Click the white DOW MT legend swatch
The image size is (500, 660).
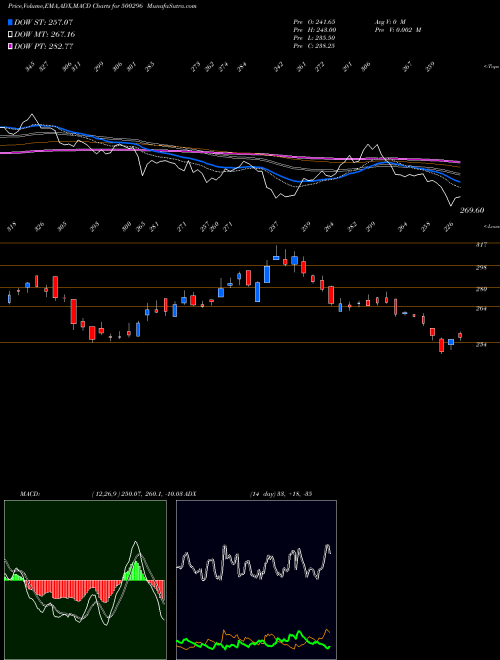tap(11, 34)
